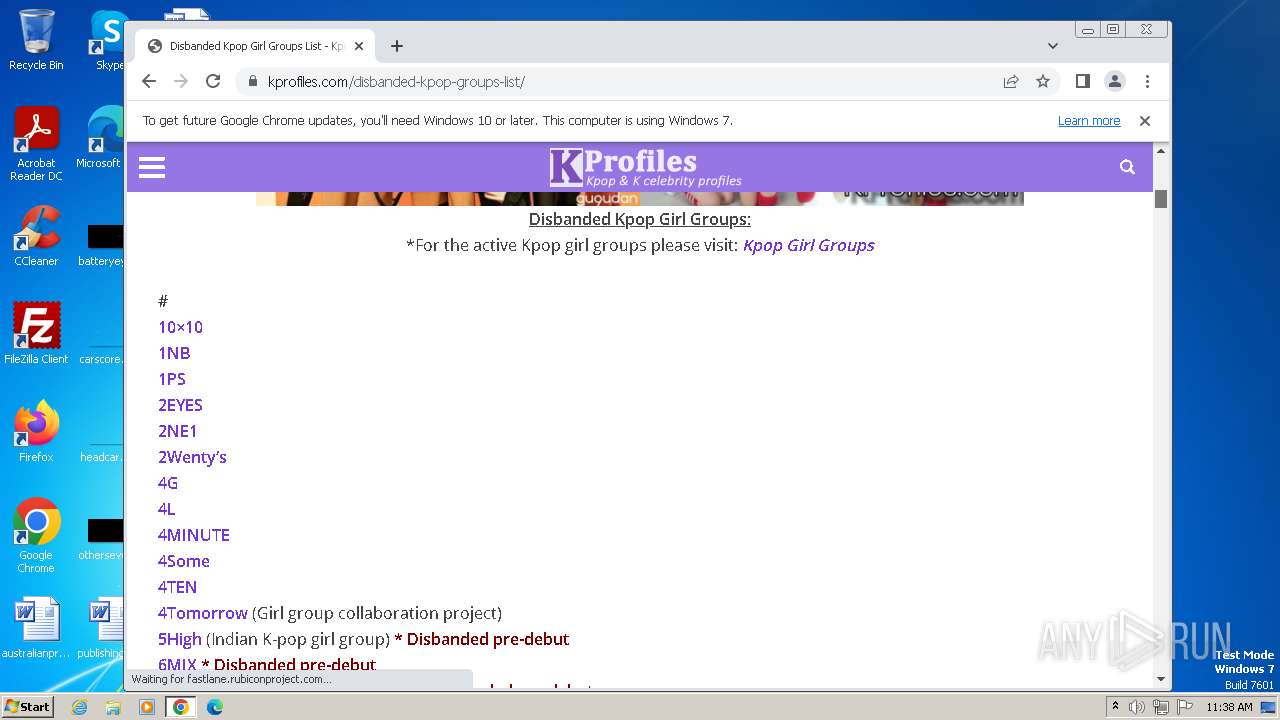The width and height of the screenshot is (1280, 720).
Task: Click the KProfiles site logo
Action: coord(645,167)
